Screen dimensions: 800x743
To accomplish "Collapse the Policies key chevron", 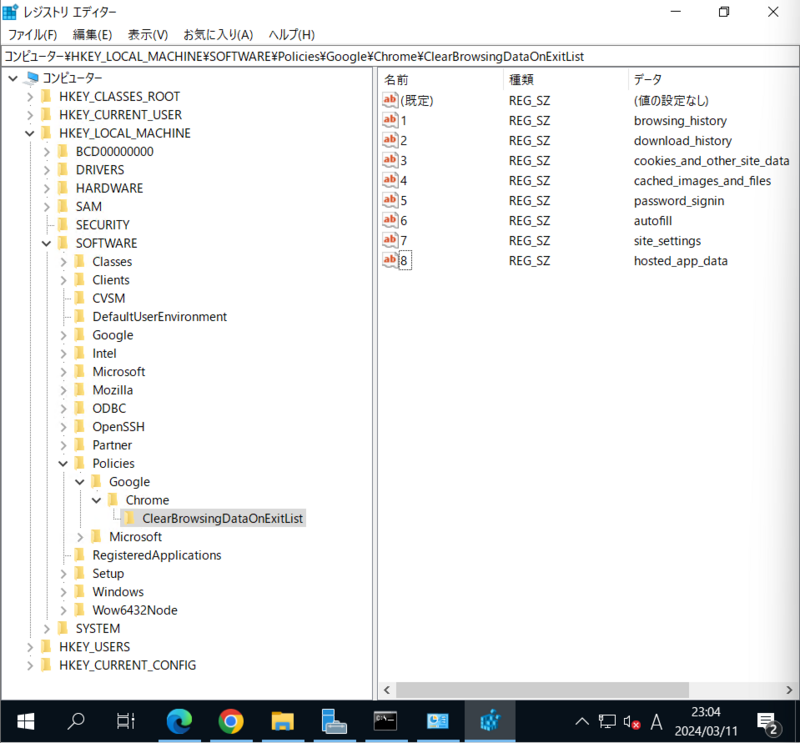I will point(63,463).
